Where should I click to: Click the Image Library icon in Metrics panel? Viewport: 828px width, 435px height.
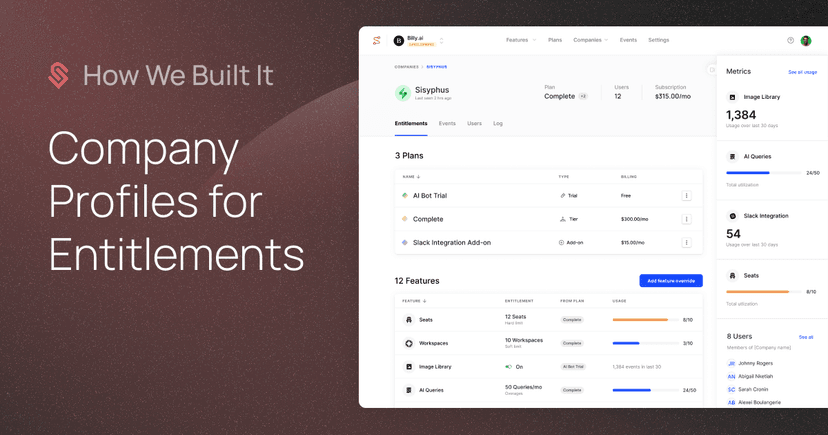pyautogui.click(x=732, y=97)
